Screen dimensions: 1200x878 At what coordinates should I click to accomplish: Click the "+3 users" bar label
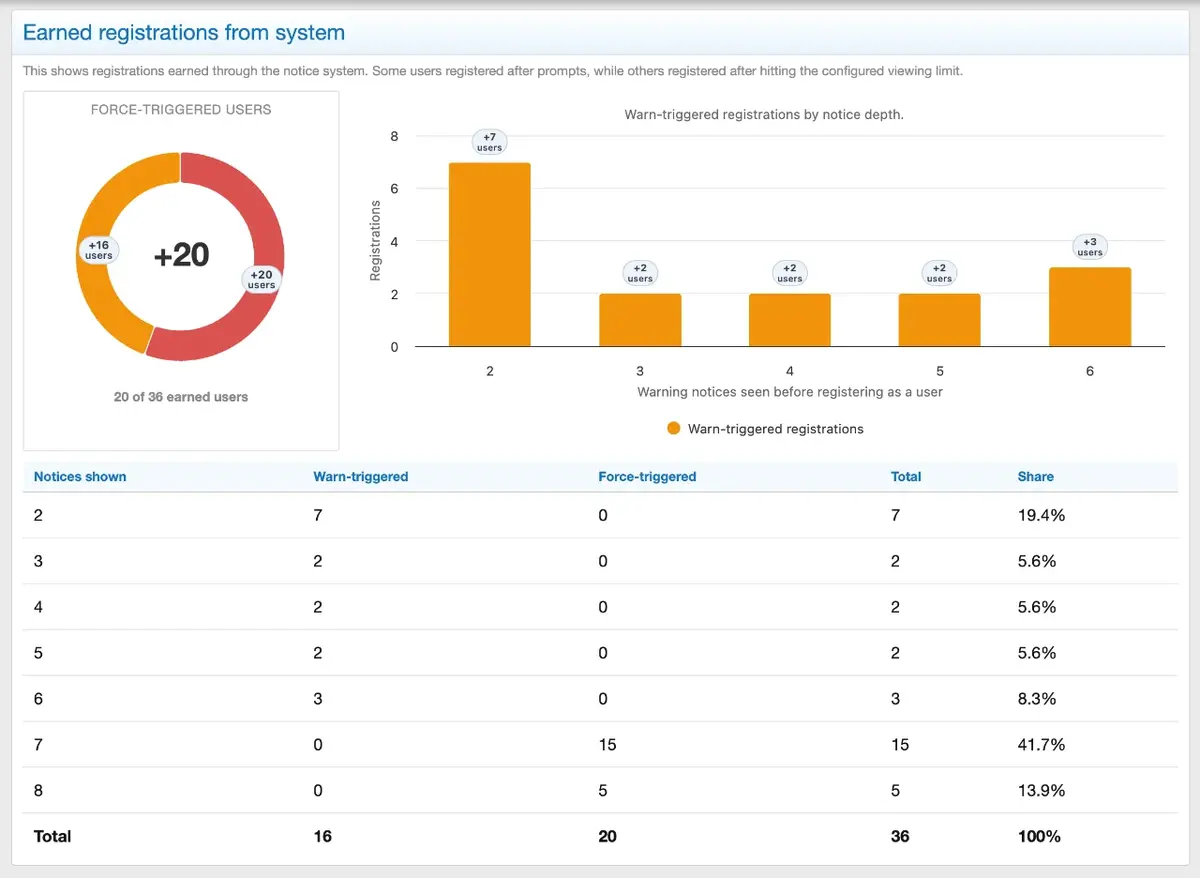click(1089, 247)
